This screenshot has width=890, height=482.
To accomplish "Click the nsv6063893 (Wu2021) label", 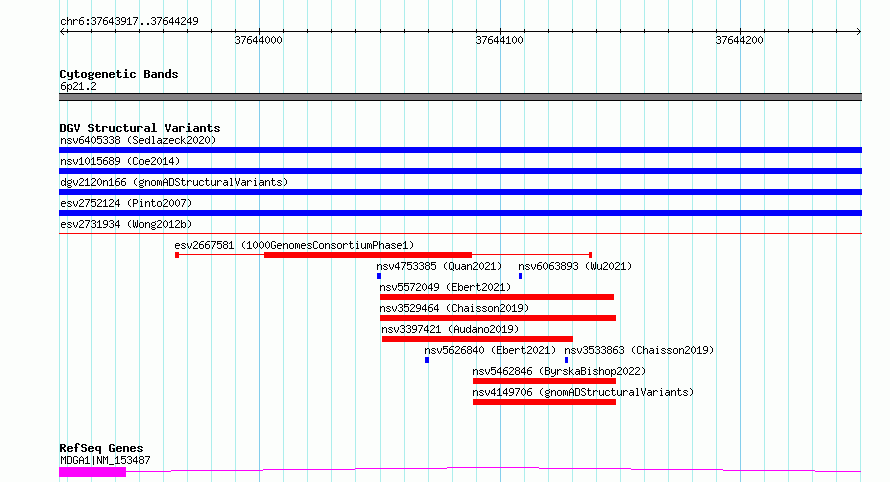I will pos(575,266).
